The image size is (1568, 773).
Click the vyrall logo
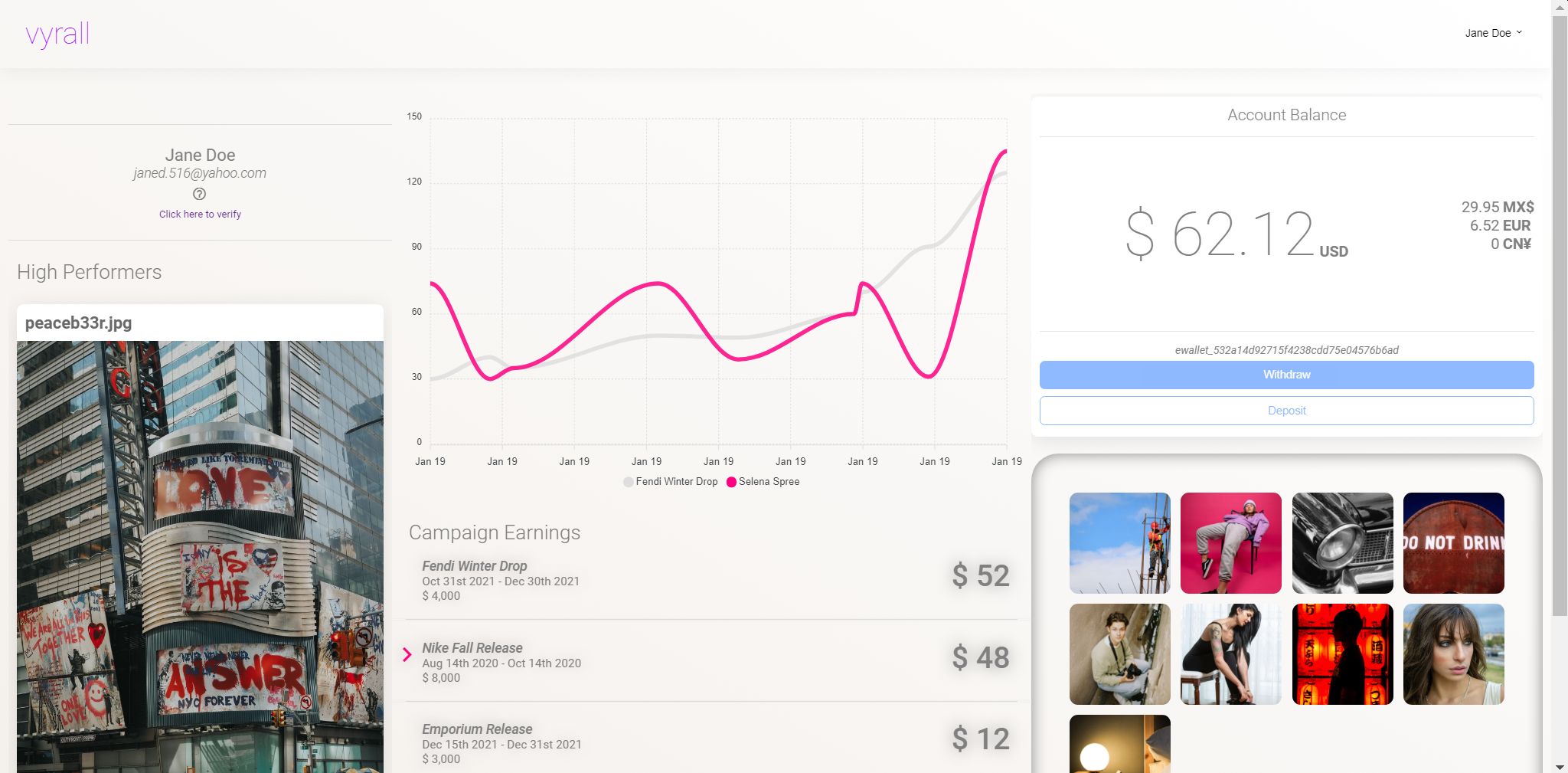tap(57, 34)
